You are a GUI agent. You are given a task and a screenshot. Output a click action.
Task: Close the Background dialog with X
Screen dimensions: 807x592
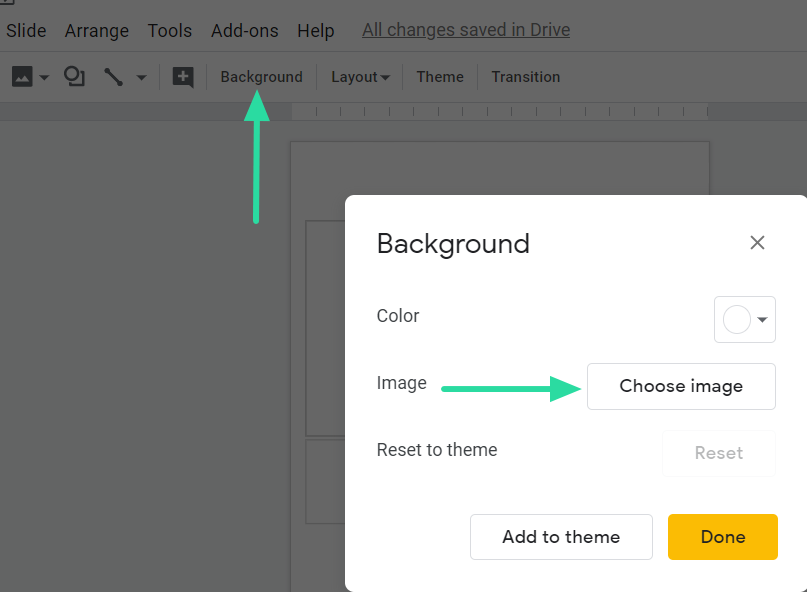coord(757,243)
